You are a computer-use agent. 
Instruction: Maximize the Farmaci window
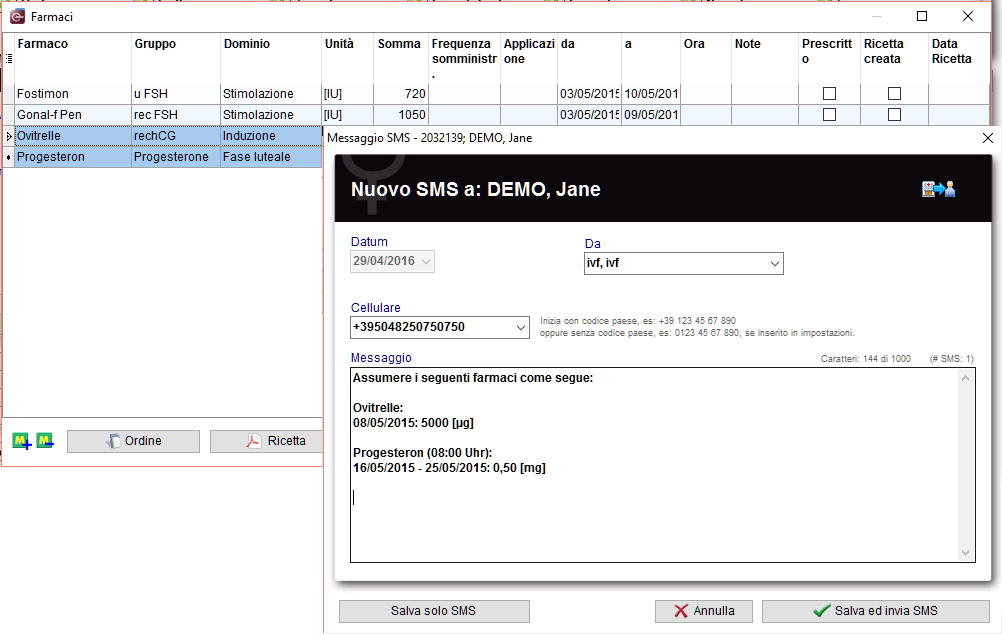[x=921, y=16]
